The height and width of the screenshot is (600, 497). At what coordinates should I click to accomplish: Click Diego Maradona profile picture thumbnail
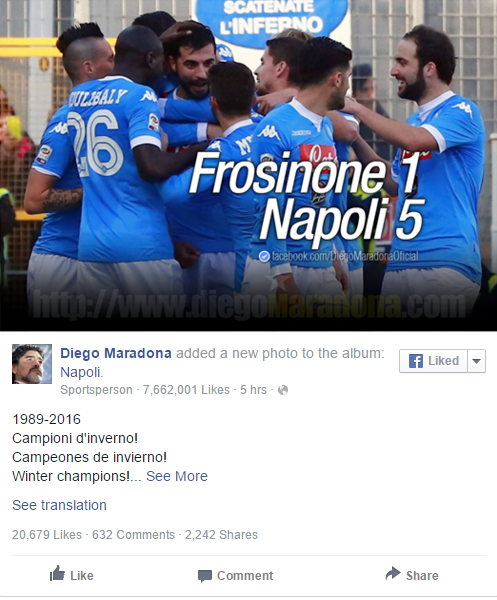point(32,364)
